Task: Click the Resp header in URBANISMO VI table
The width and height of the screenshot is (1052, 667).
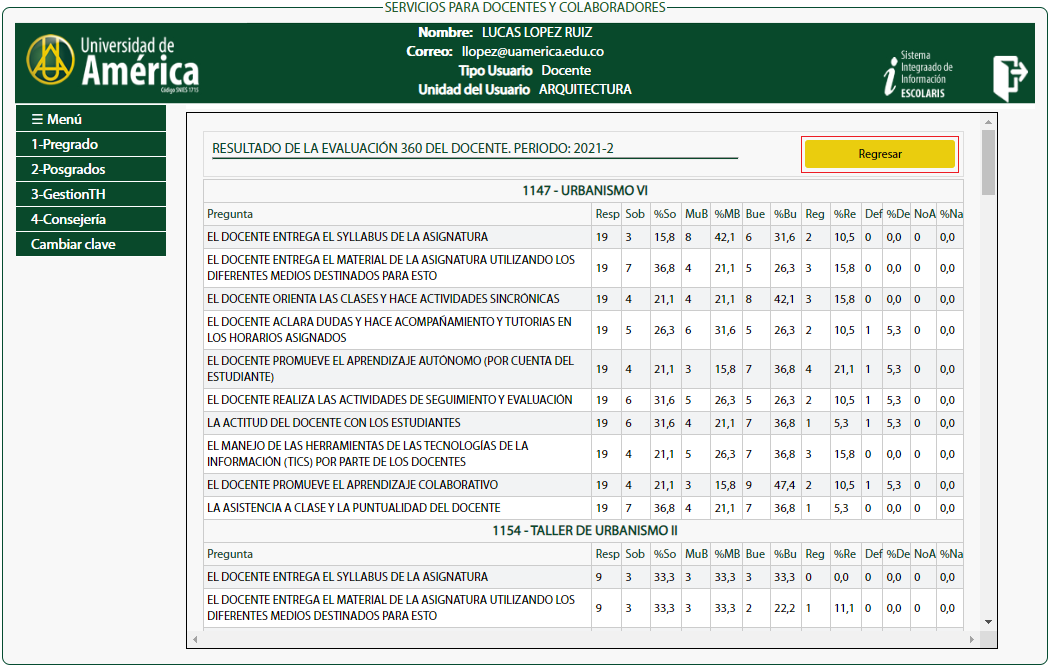Action: click(x=607, y=214)
